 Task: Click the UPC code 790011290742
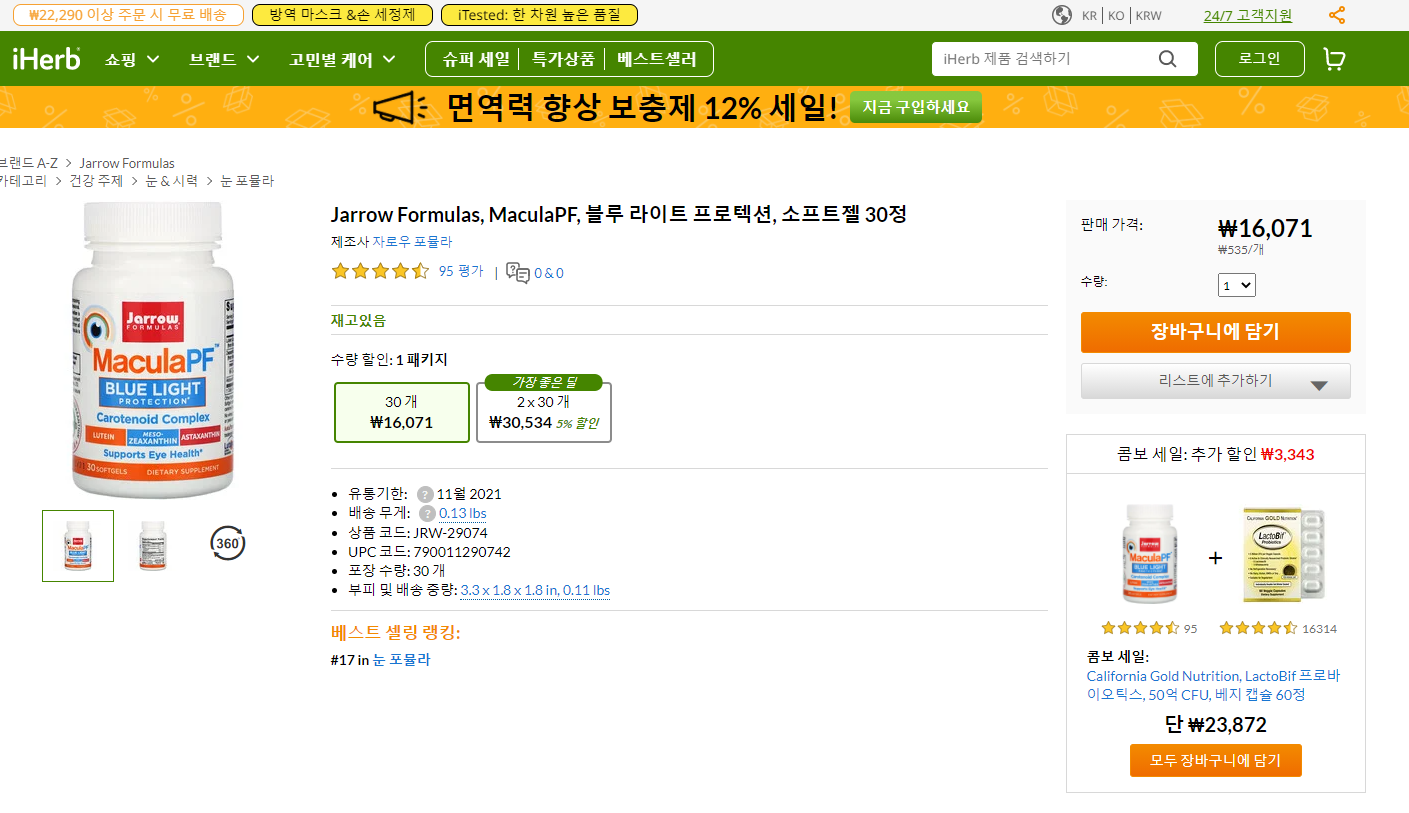(461, 552)
